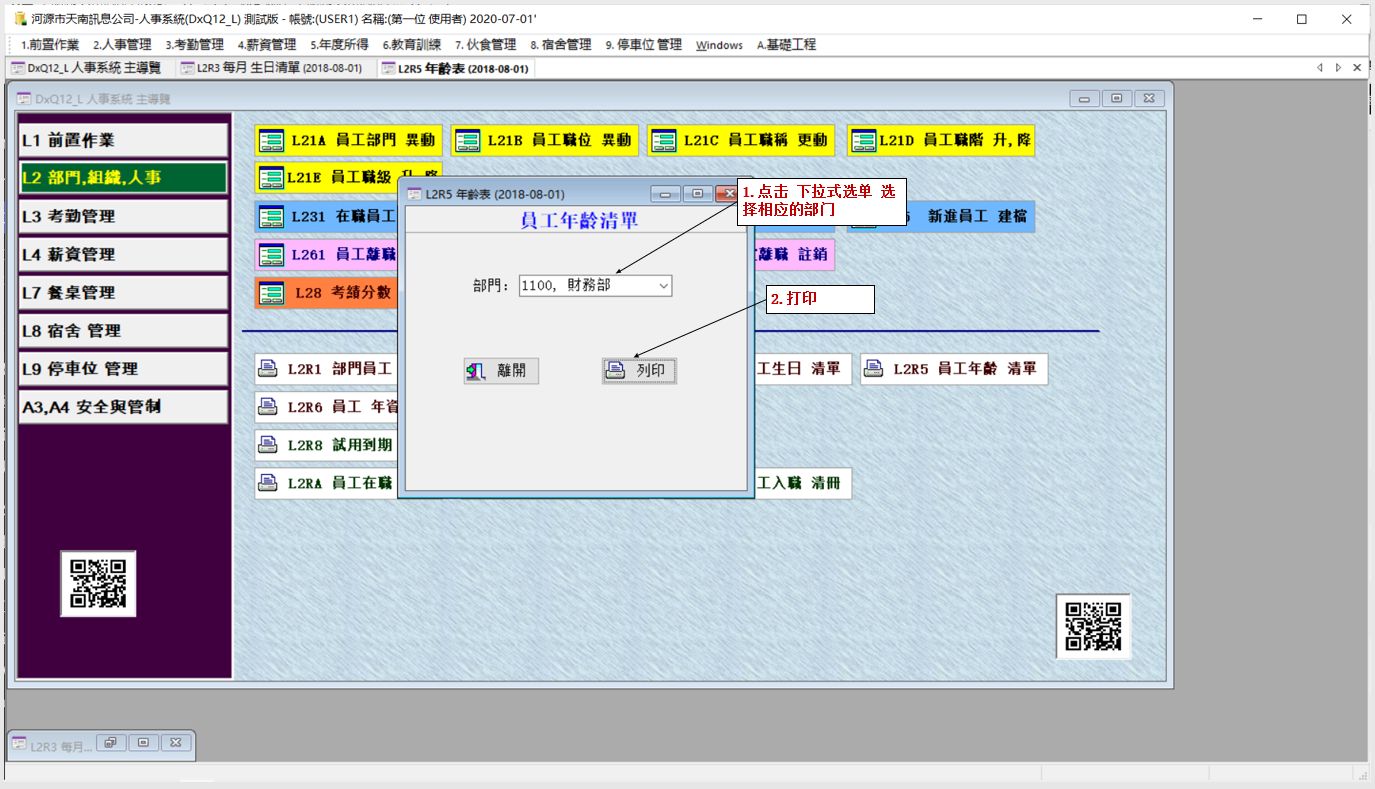This screenshot has width=1375, height=789.
Task: Click form icon on L21E 員工職級 button
Action: tap(271, 178)
